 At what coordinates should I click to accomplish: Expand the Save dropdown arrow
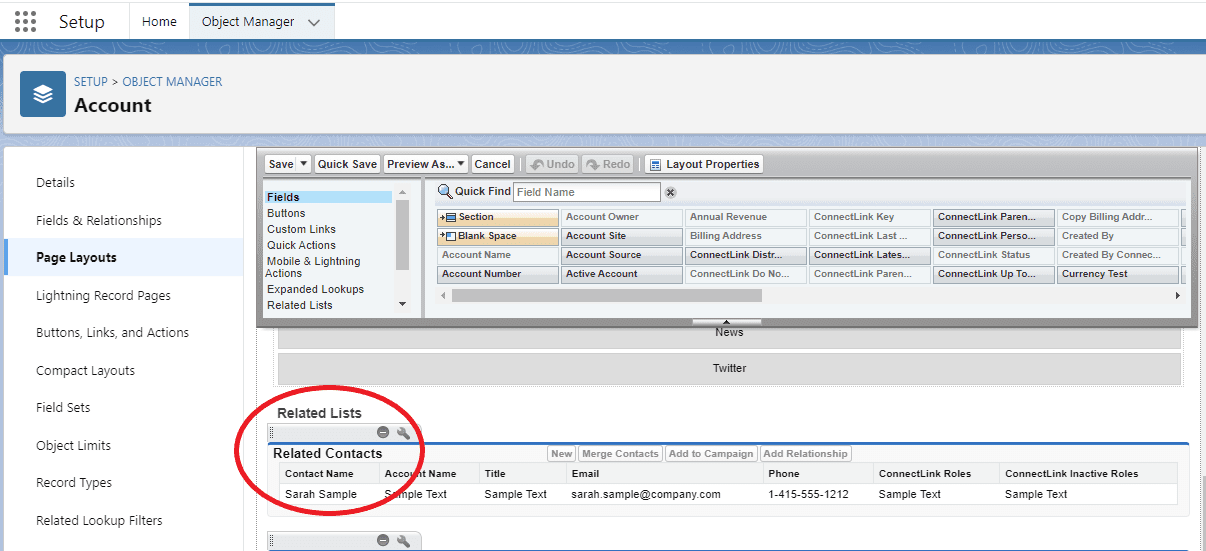tap(304, 164)
